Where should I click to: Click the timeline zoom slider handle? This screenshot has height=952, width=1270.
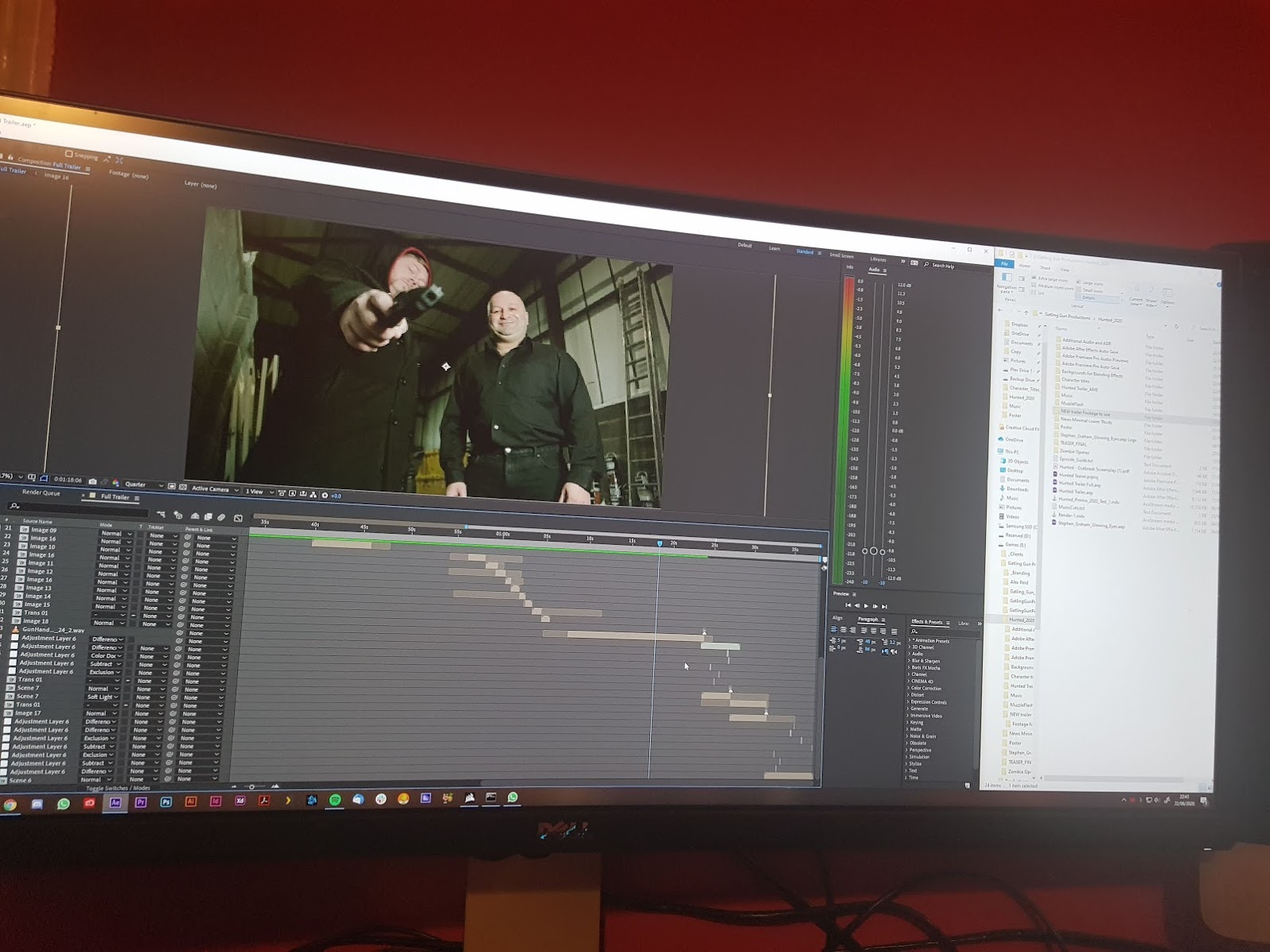[252, 787]
